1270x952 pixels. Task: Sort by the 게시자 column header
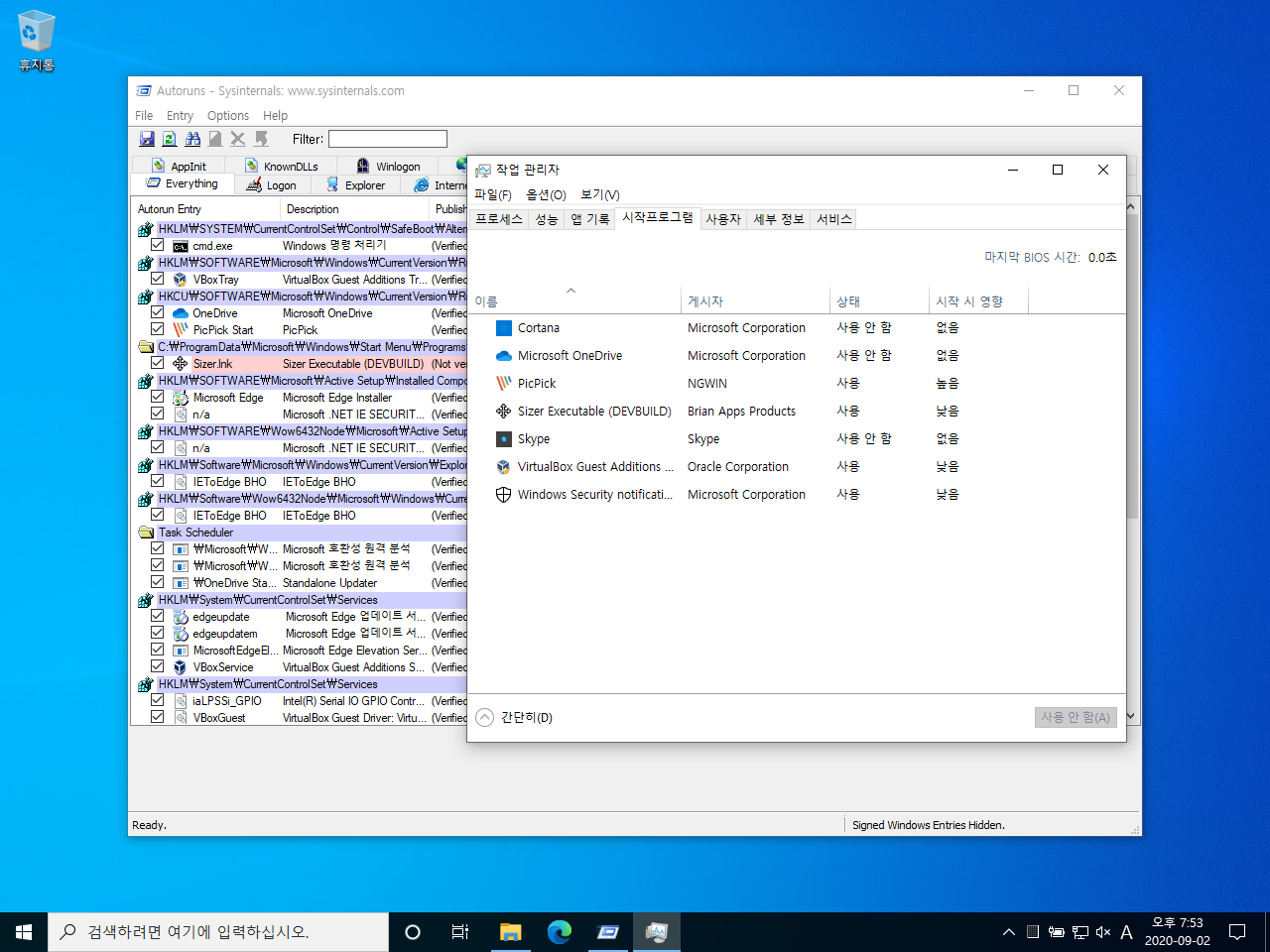pos(756,301)
